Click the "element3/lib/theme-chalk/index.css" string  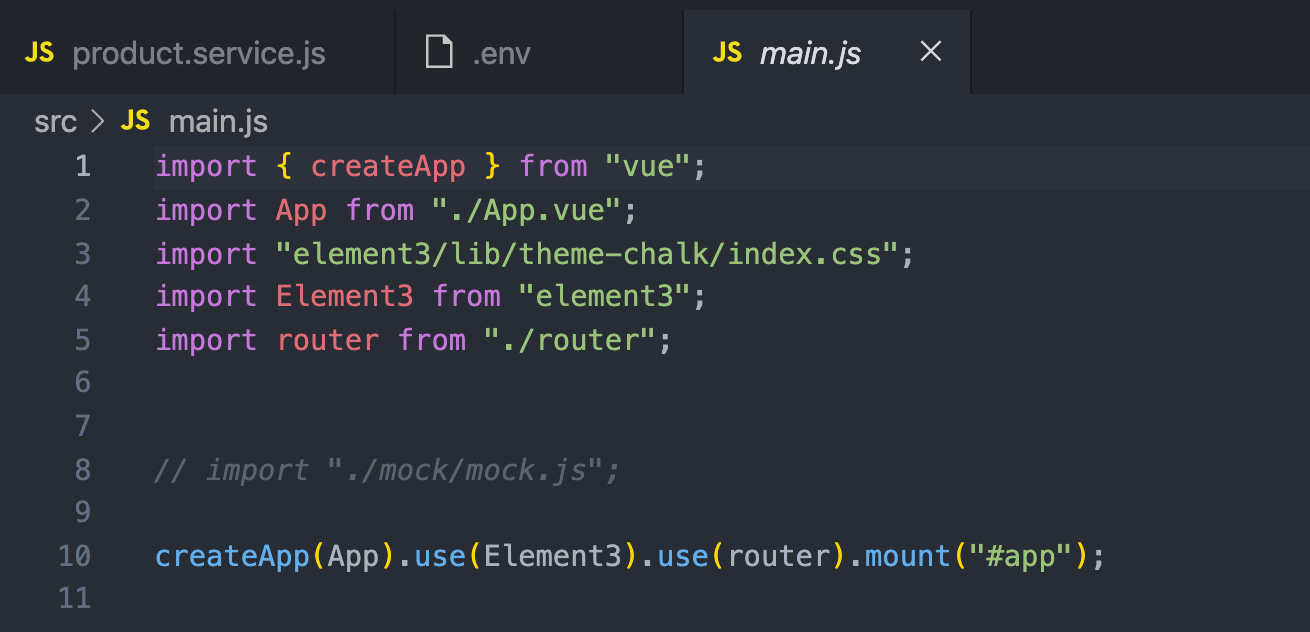(587, 254)
